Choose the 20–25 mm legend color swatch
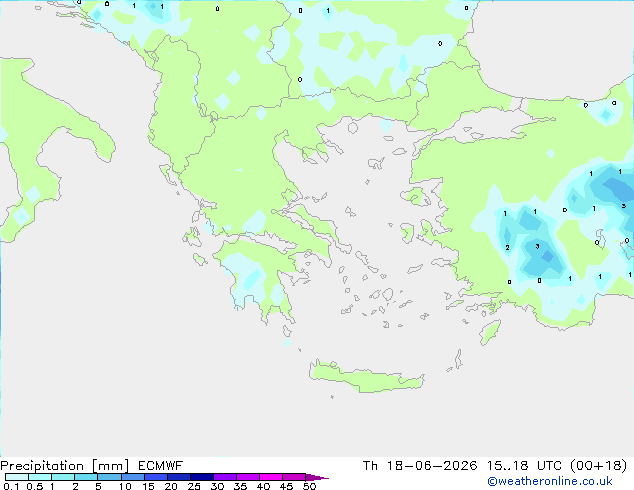 178,477
